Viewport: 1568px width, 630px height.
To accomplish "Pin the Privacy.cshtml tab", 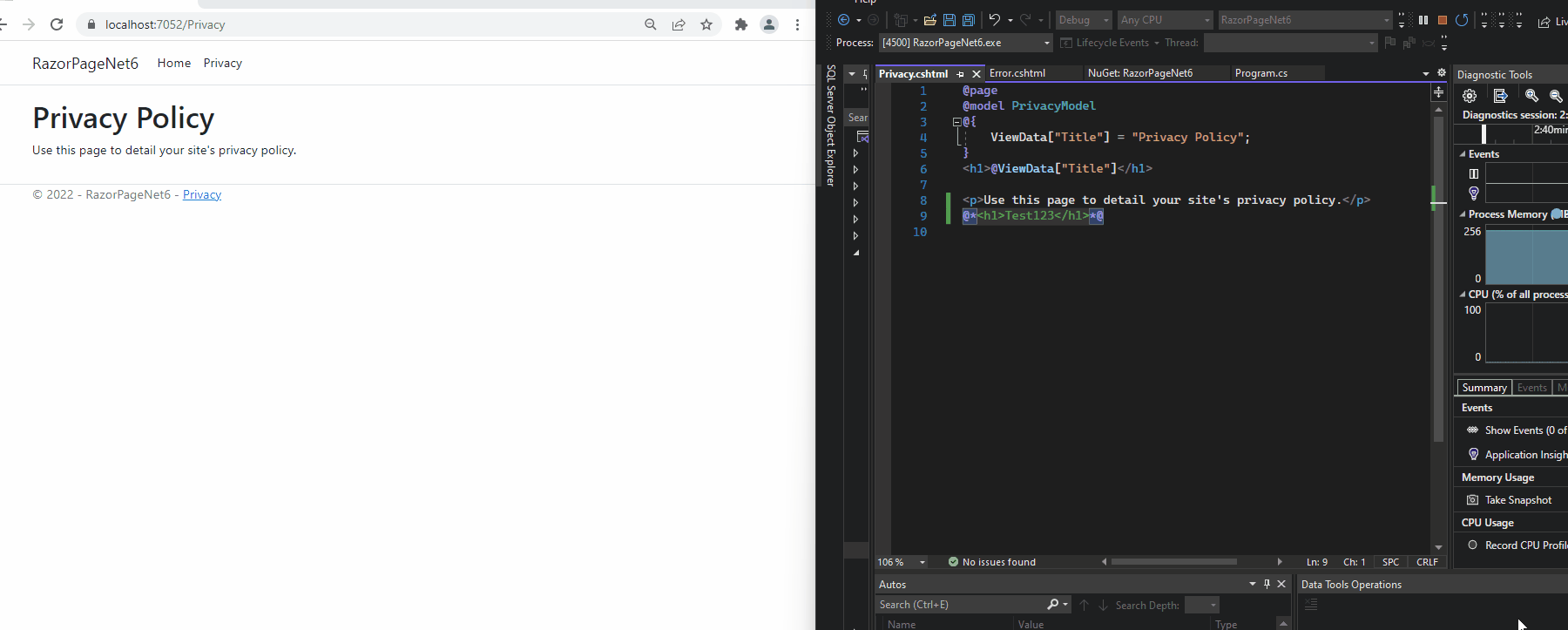I will tap(960, 74).
